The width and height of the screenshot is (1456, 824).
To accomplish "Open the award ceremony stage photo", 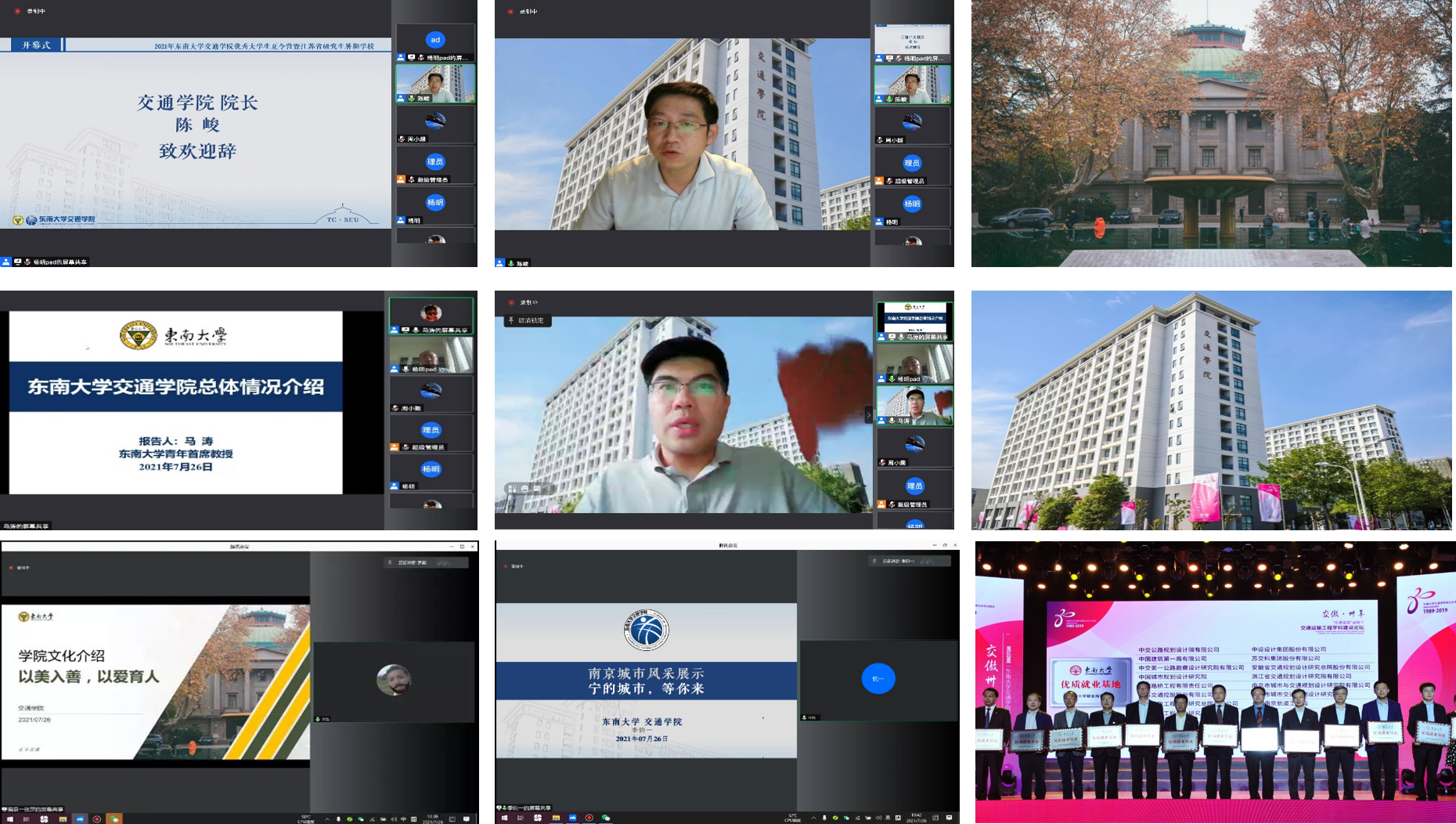I will (1215, 682).
